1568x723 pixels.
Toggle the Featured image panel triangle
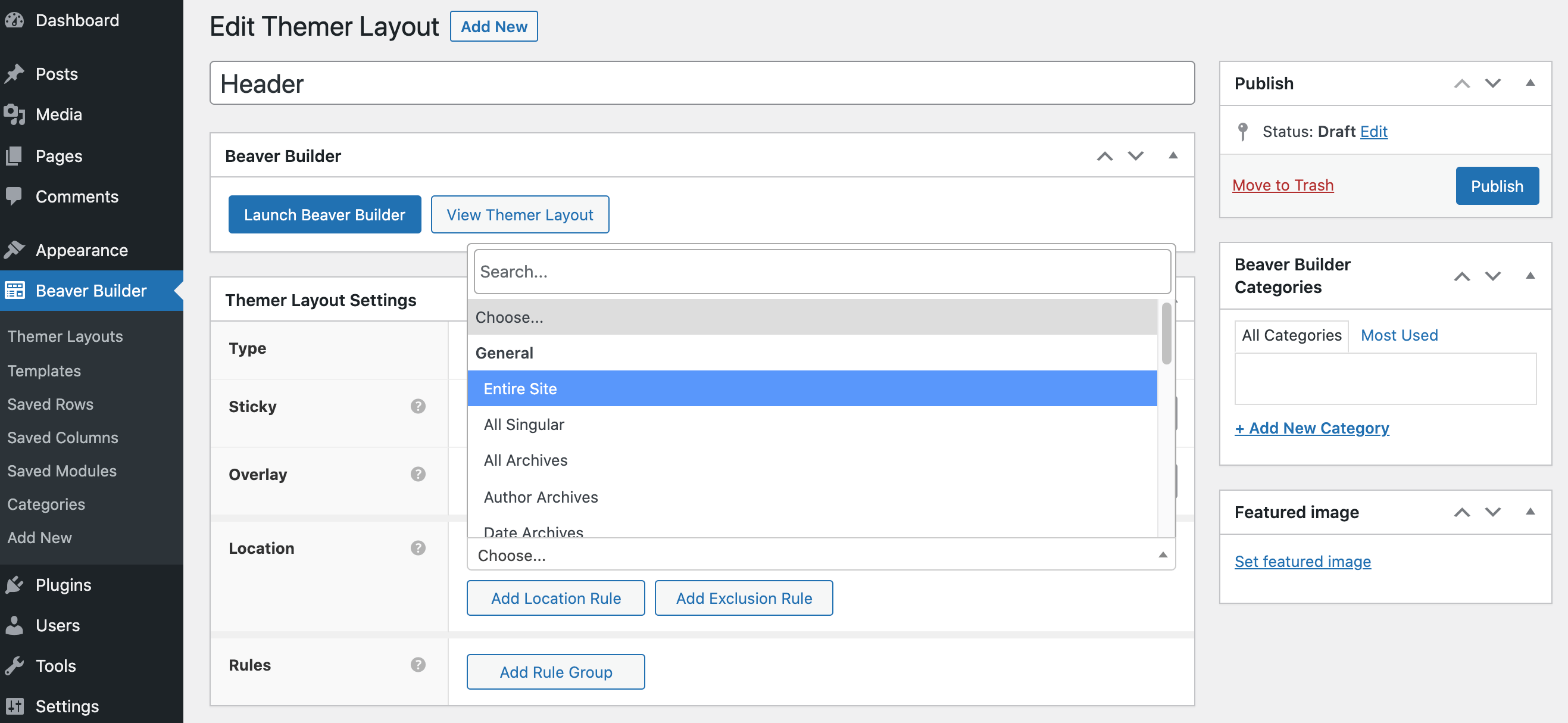[x=1530, y=512]
